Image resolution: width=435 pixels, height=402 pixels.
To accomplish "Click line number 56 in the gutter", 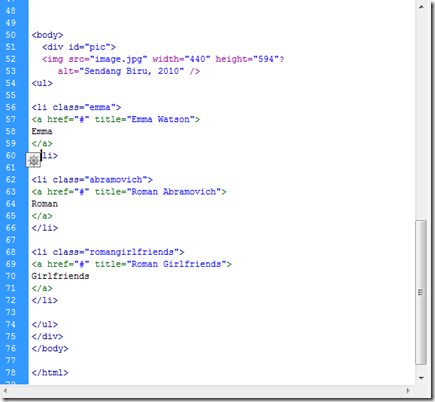I will (11, 107).
